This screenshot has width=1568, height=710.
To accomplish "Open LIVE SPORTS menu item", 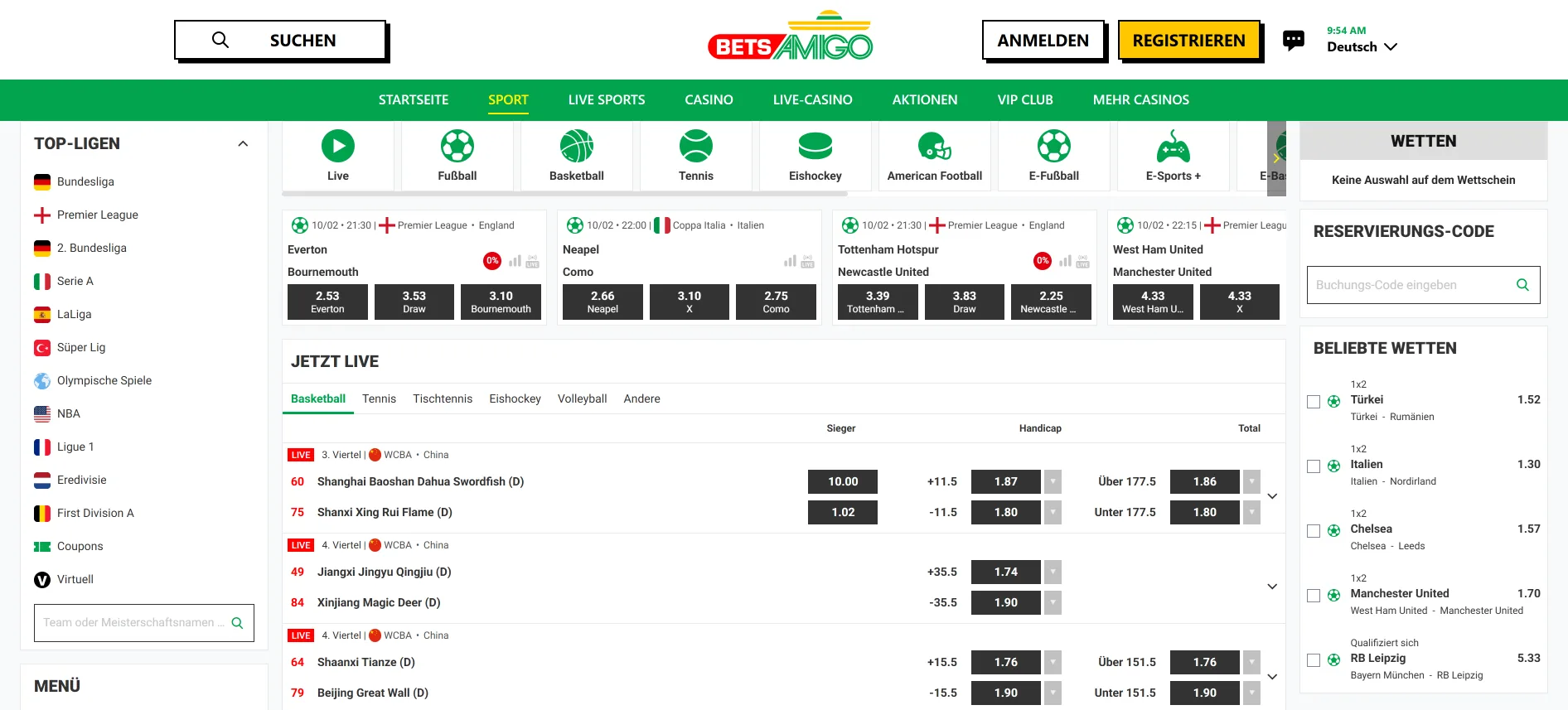I will point(607,99).
